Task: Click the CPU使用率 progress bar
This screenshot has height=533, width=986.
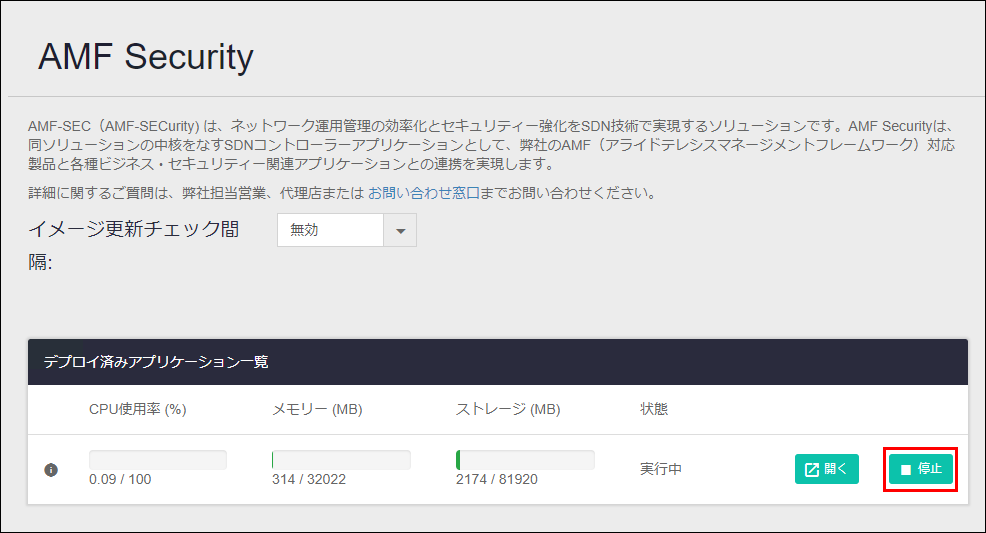Action: [158, 459]
